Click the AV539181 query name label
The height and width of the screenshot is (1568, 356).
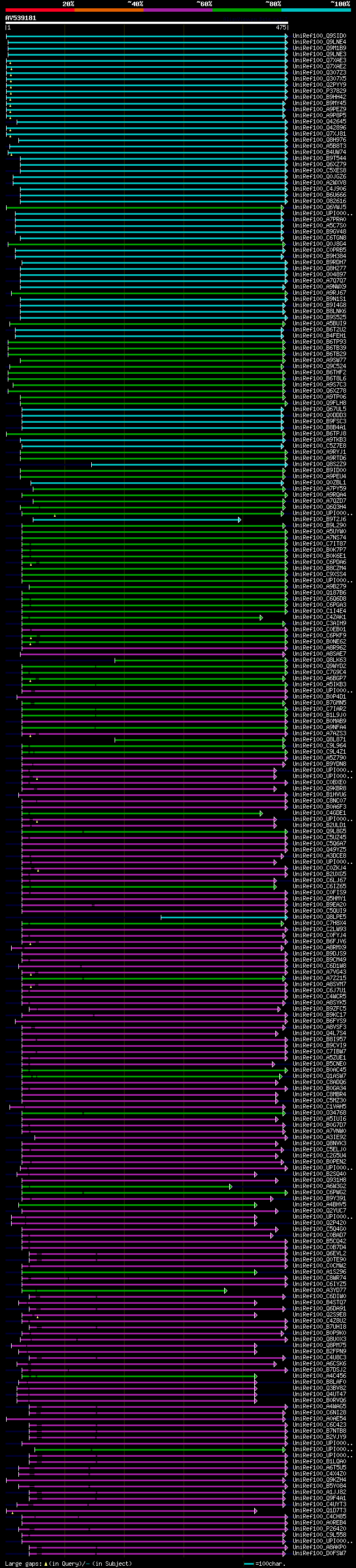click(21, 18)
